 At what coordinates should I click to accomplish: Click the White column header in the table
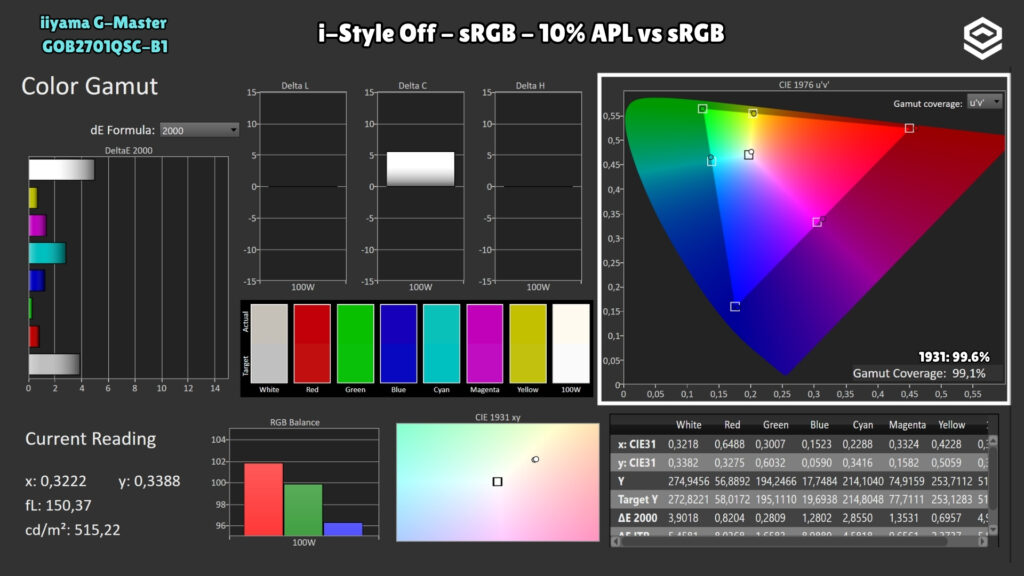[688, 424]
